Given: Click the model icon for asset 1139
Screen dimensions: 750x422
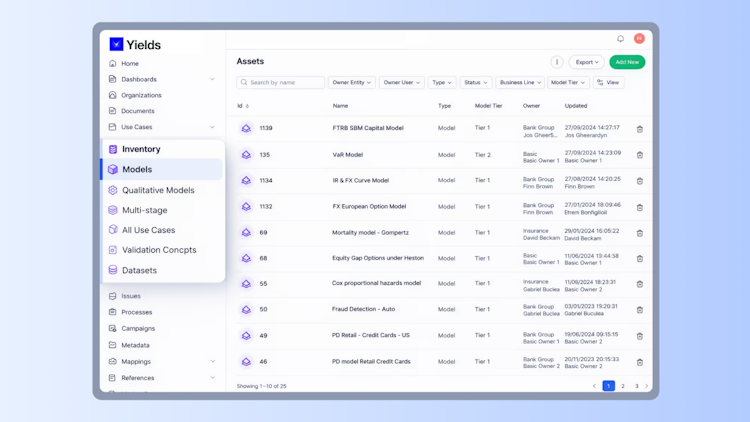Looking at the screenshot, I should point(246,128).
